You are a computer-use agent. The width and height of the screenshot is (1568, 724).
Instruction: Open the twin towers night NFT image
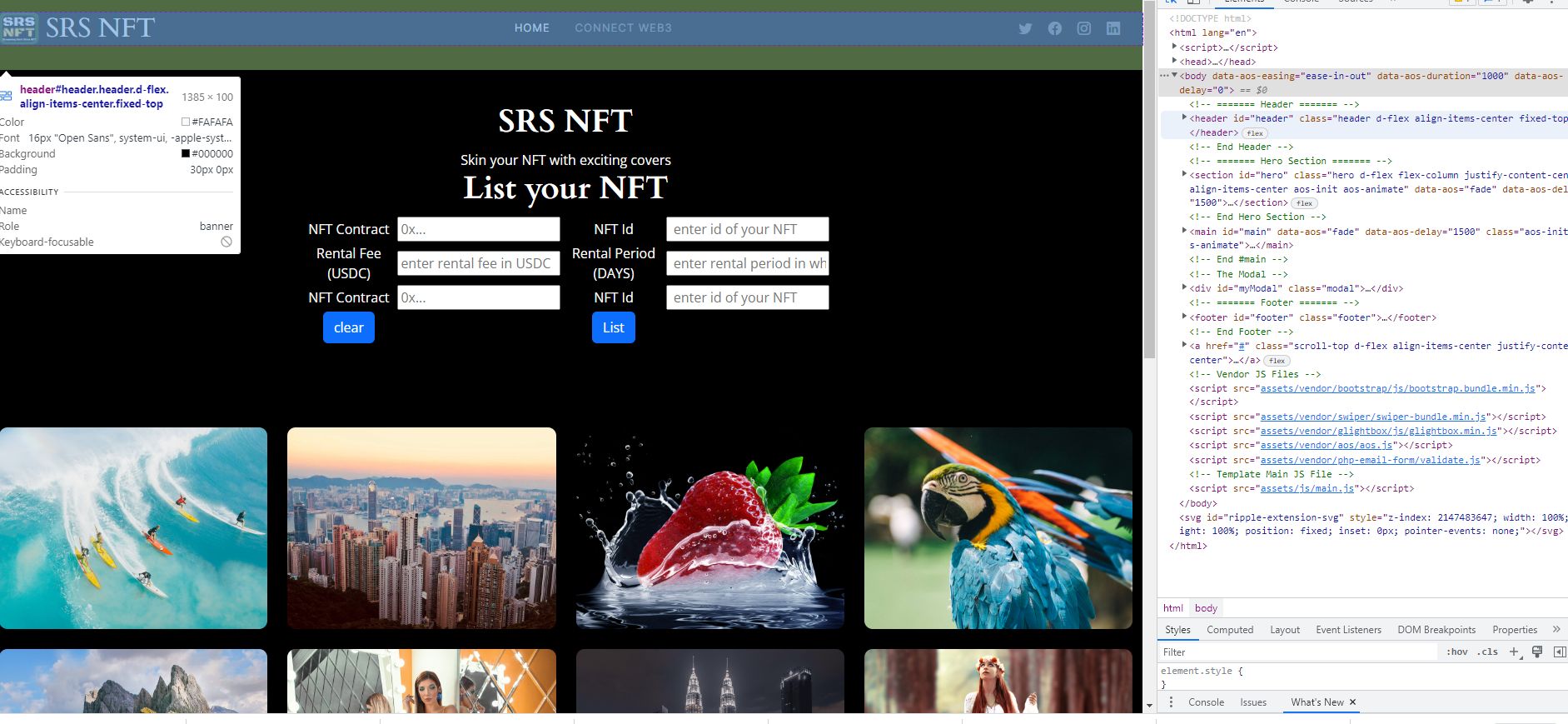(710, 681)
